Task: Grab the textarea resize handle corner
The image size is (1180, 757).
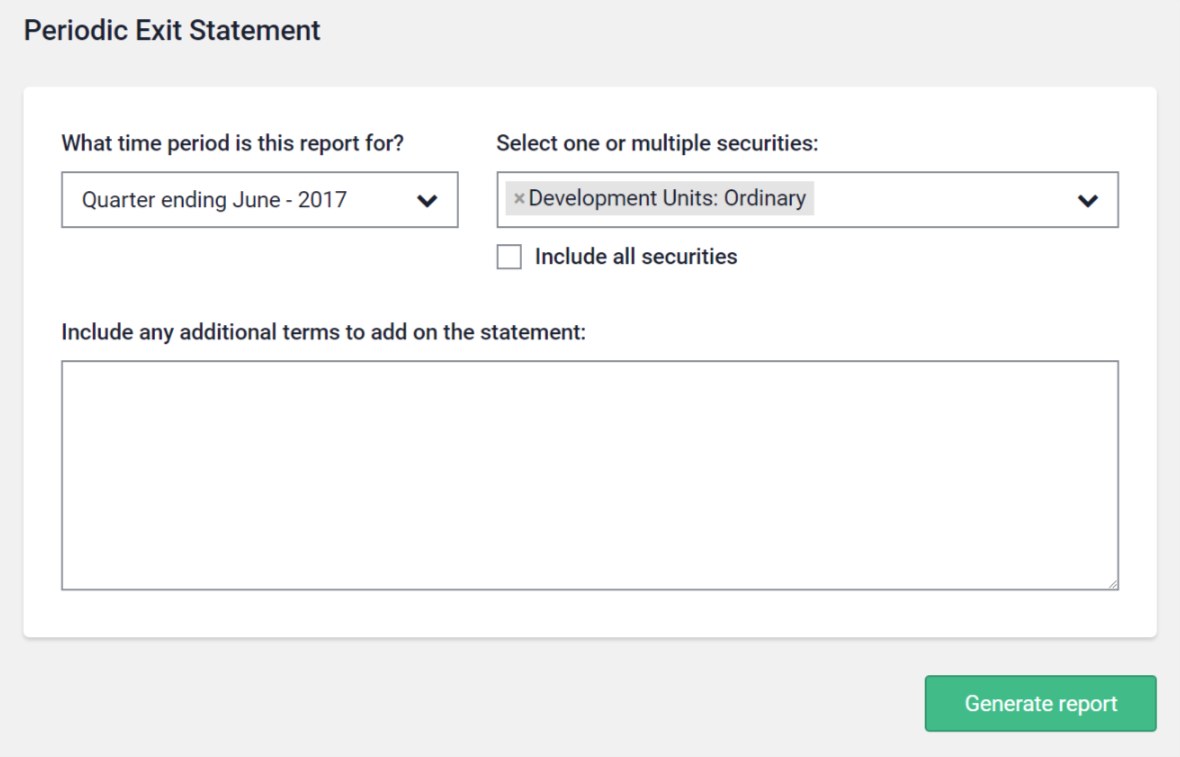Action: click(x=1112, y=583)
